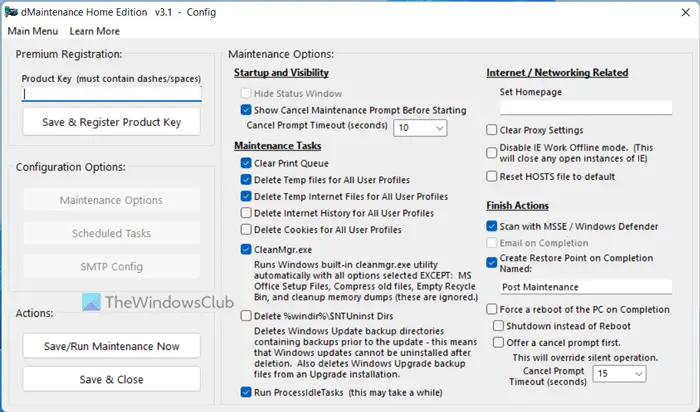
Task: Click the Configuration Options label
Action: 71,167
